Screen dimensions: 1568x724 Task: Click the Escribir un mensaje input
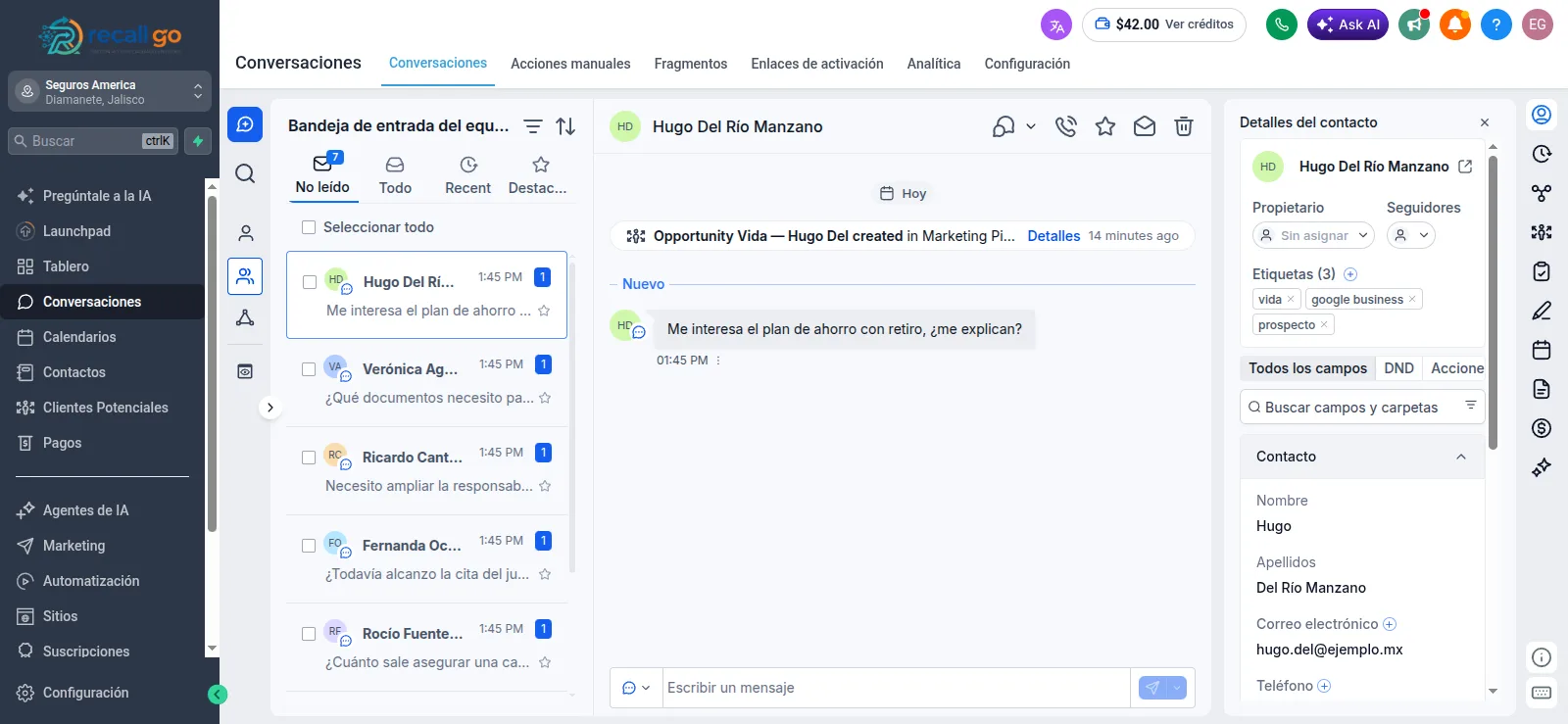click(896, 688)
